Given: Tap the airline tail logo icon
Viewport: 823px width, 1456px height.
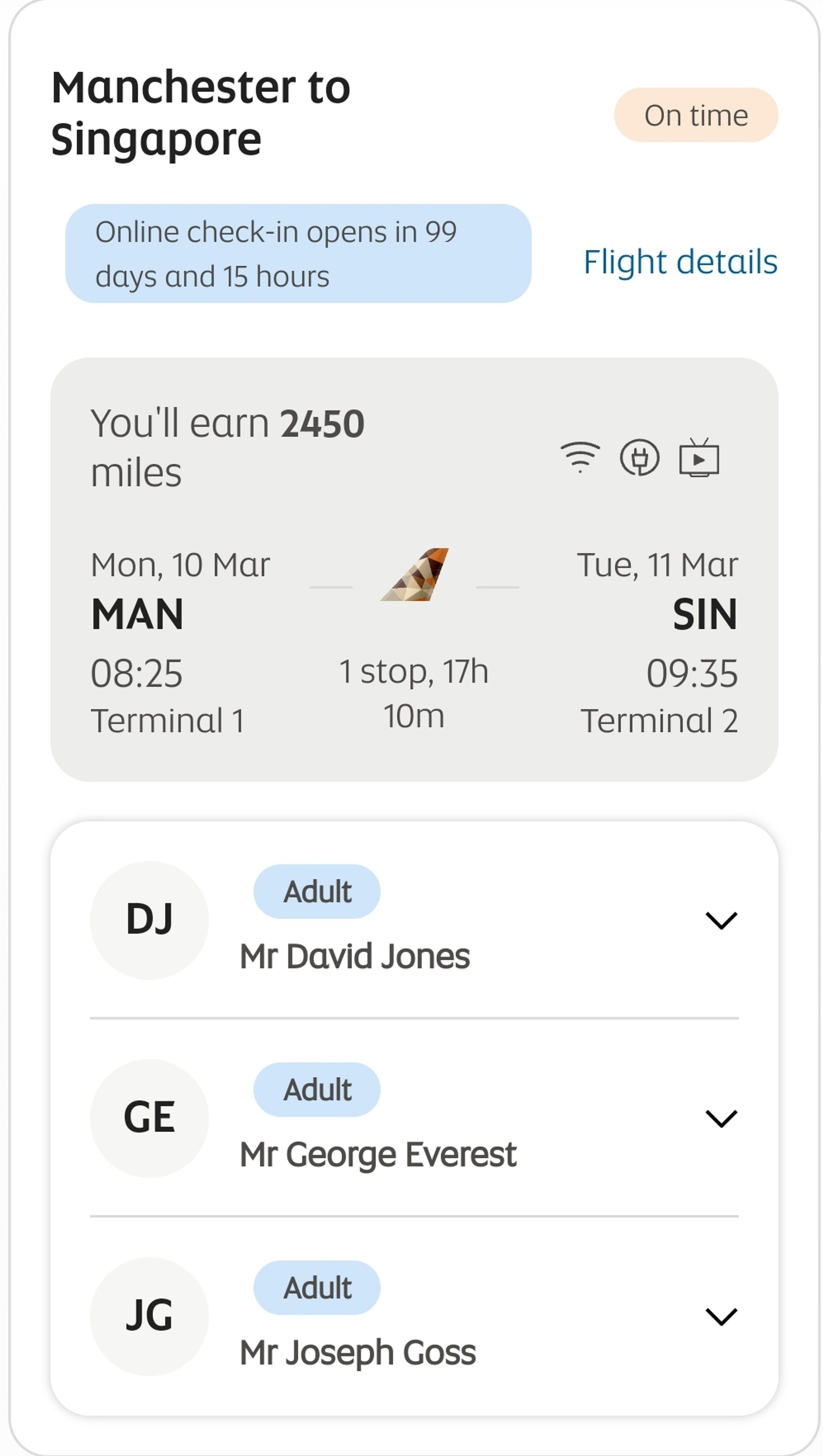Looking at the screenshot, I should pyautogui.click(x=415, y=575).
